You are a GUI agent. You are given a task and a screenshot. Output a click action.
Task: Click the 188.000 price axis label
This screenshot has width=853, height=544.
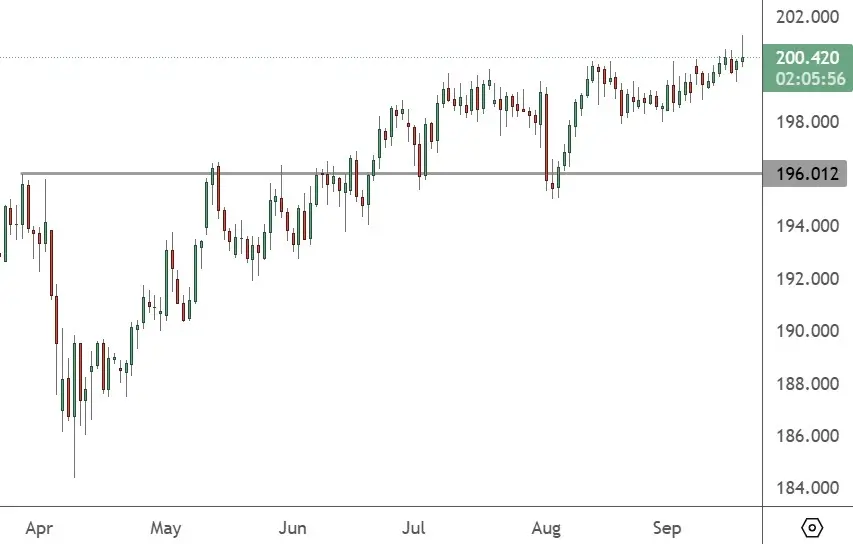point(807,384)
